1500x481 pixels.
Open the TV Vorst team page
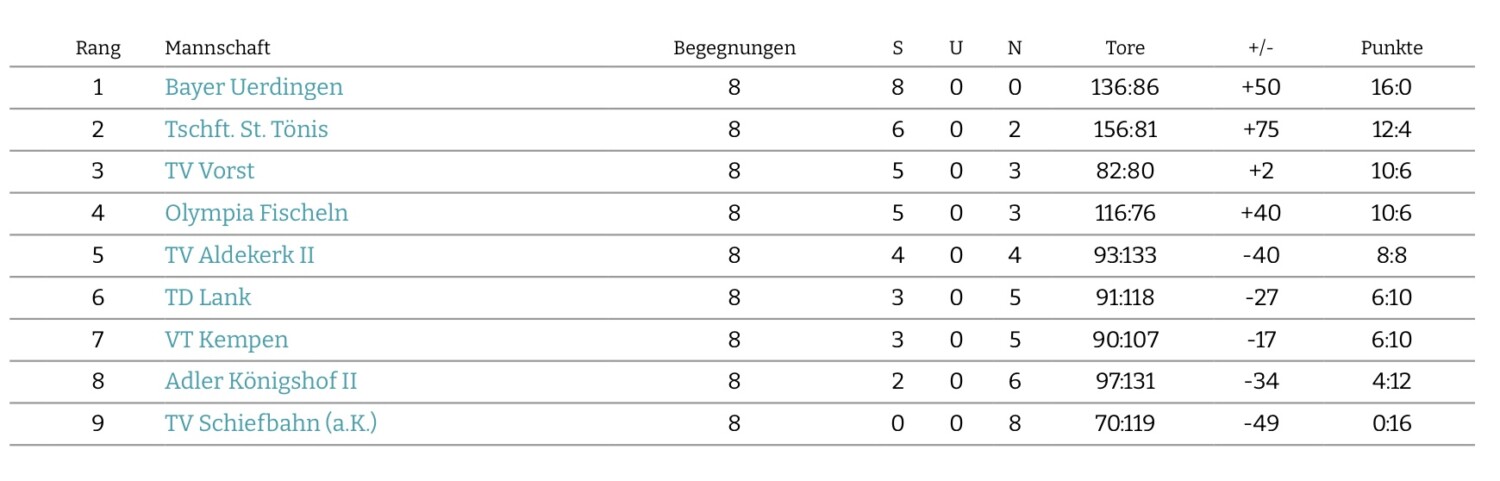click(209, 172)
